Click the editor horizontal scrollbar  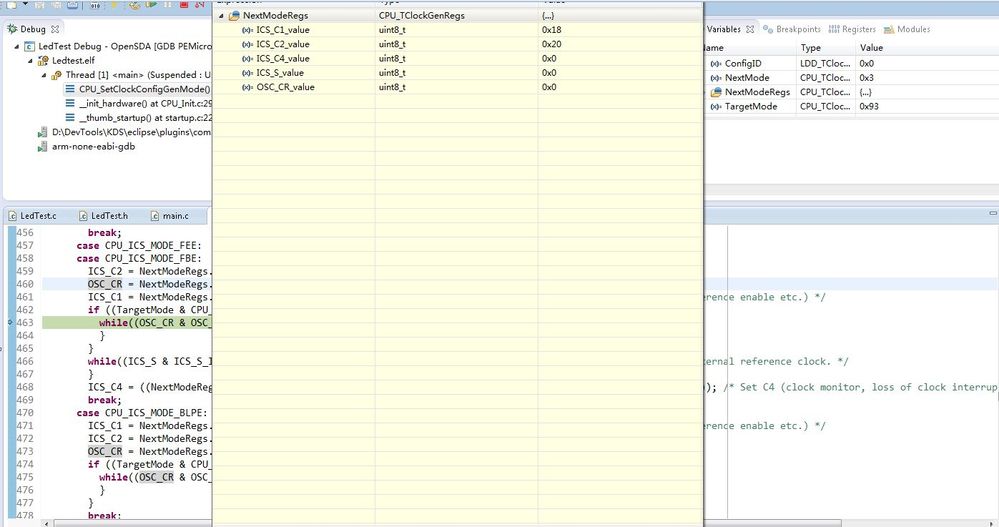pyautogui.click(x=447, y=523)
